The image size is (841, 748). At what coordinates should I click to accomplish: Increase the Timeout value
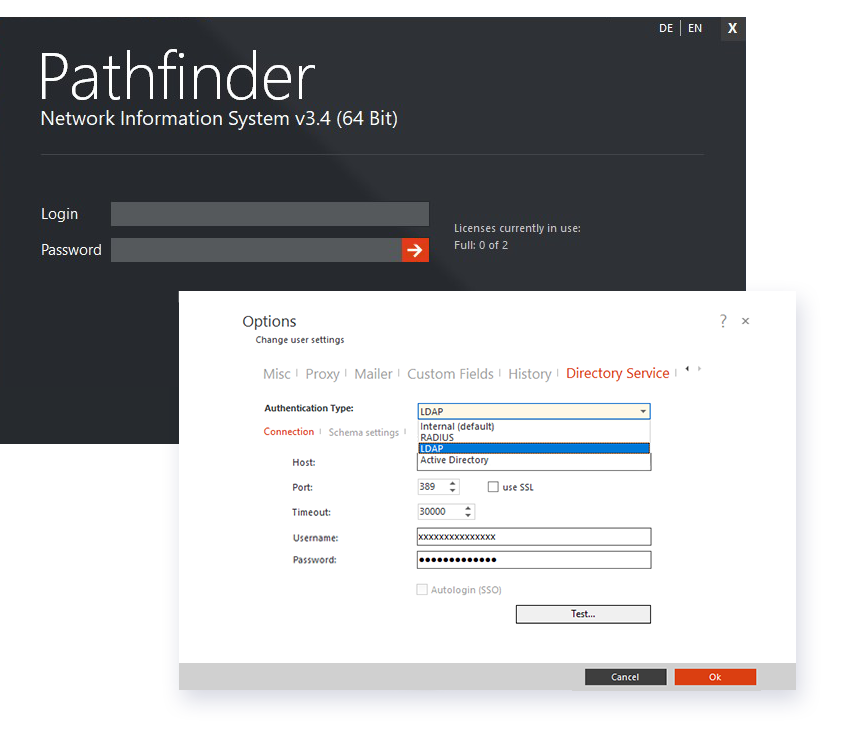(468, 508)
